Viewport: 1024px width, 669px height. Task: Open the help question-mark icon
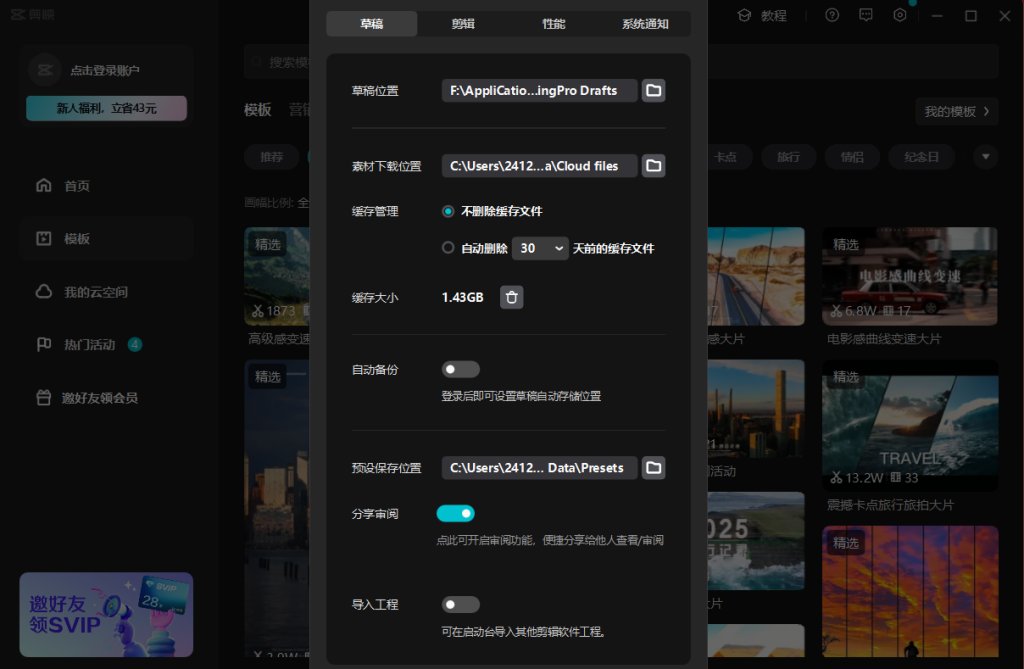[831, 15]
